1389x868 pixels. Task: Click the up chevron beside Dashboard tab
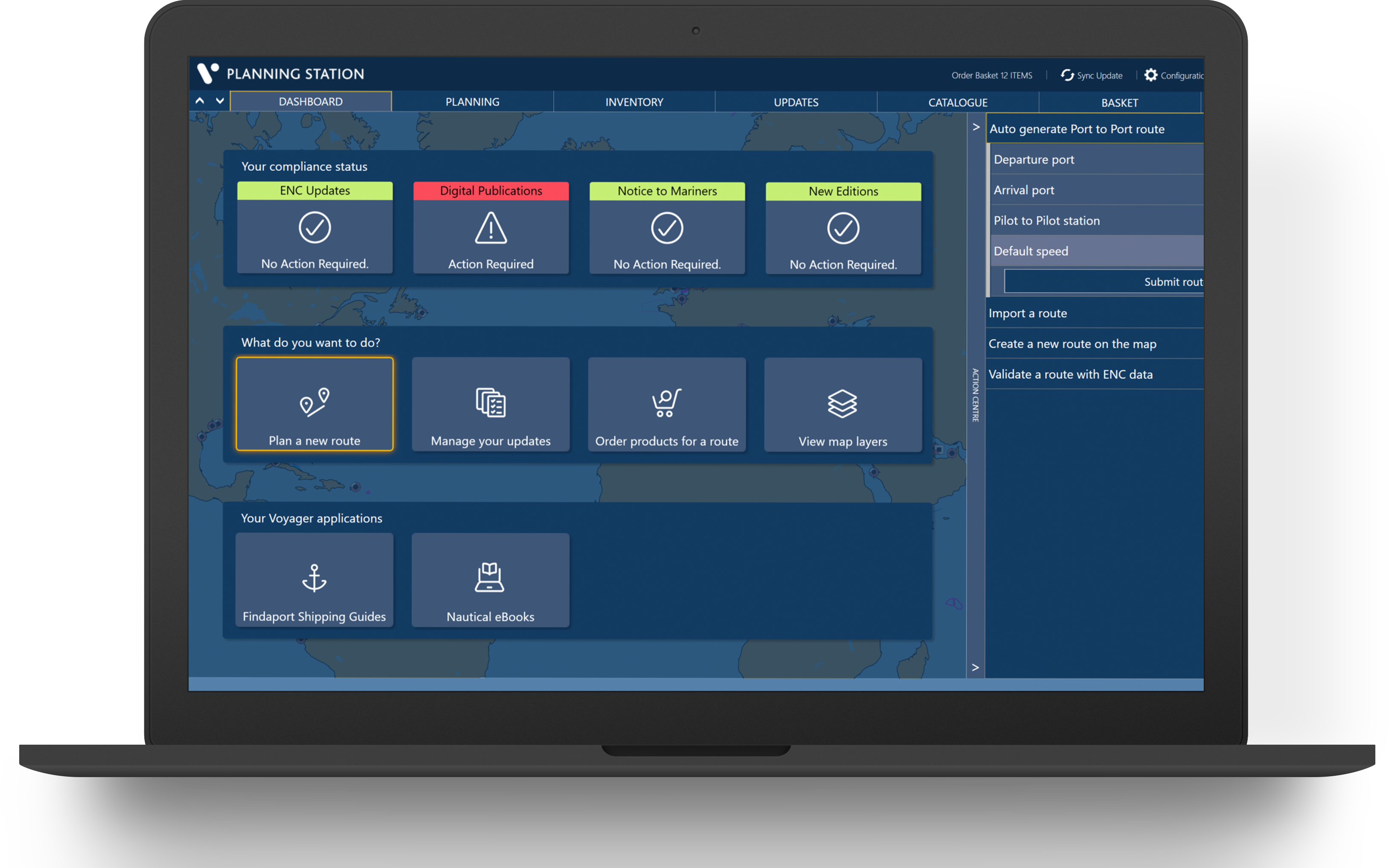click(200, 101)
